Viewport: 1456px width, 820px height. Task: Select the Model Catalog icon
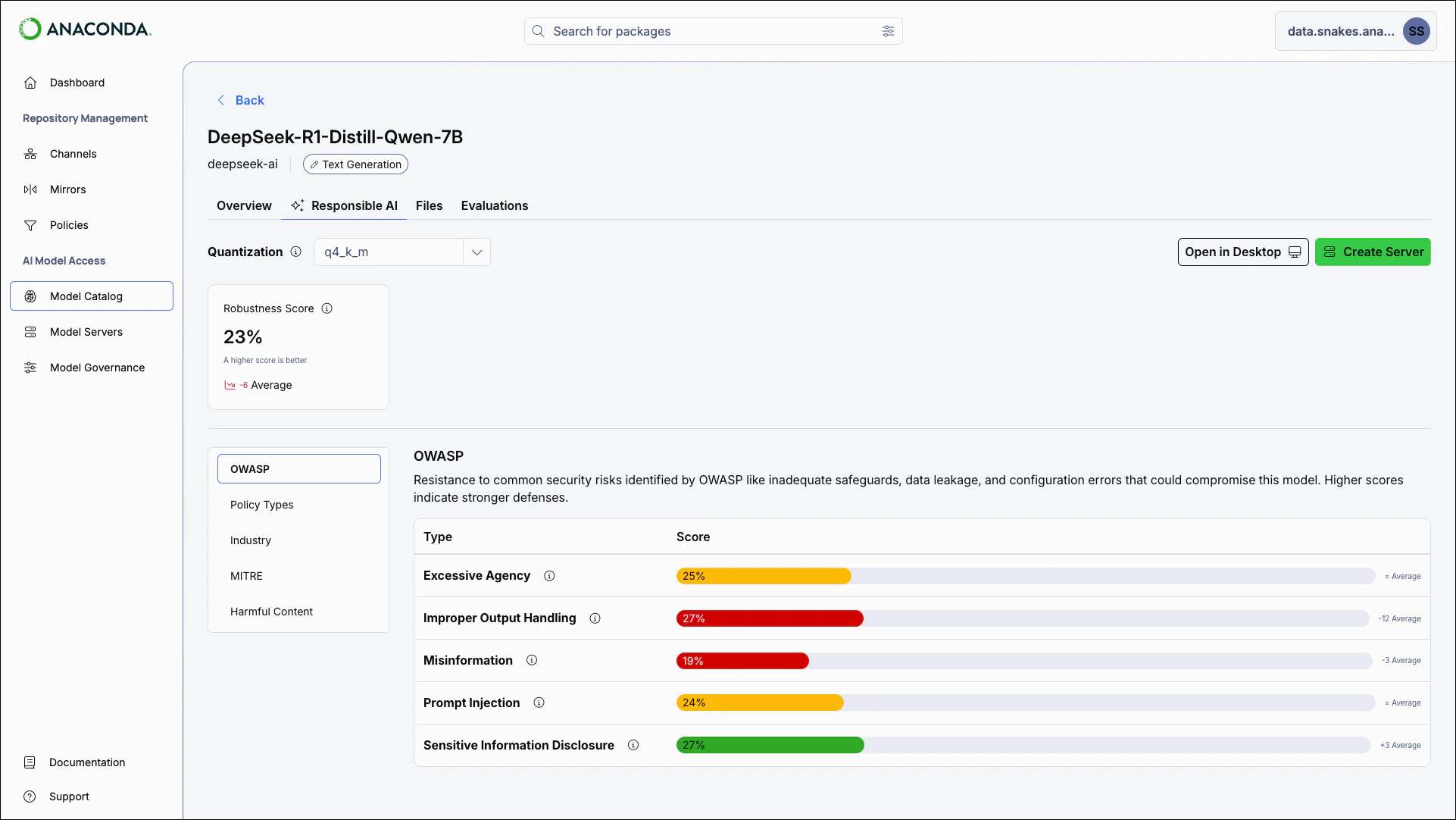click(31, 296)
